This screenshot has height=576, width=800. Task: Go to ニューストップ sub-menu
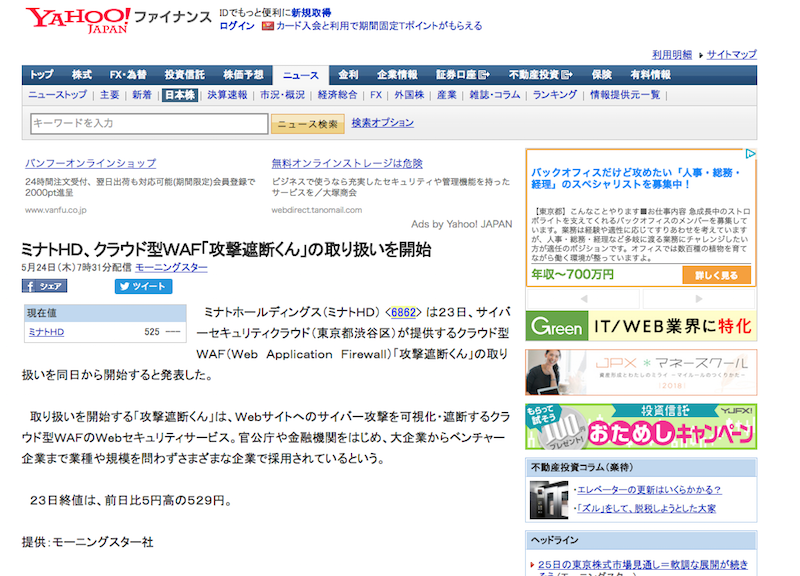pyautogui.click(x=58, y=95)
